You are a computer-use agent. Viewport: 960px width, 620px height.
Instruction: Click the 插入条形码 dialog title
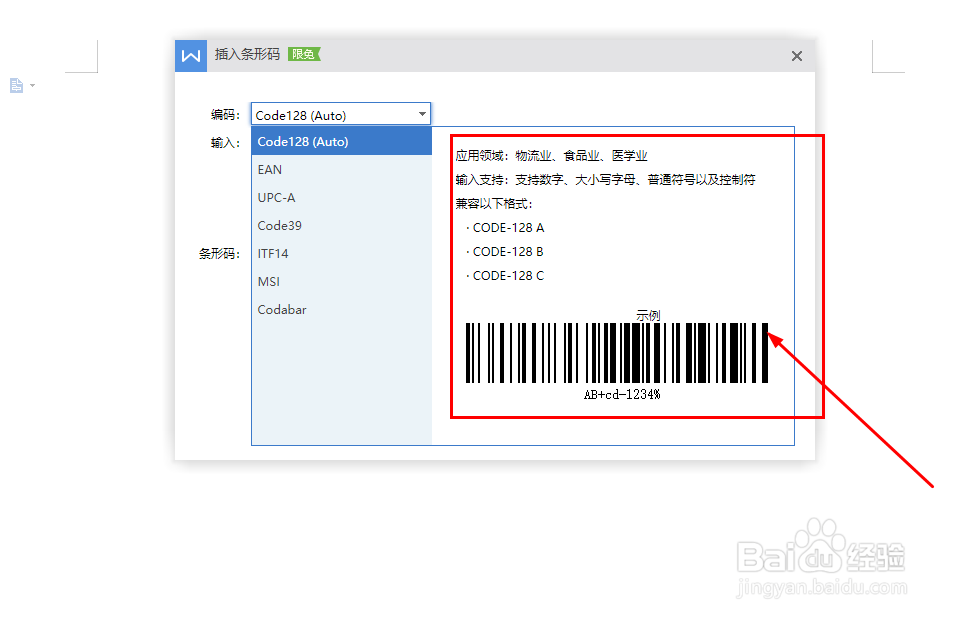click(247, 54)
